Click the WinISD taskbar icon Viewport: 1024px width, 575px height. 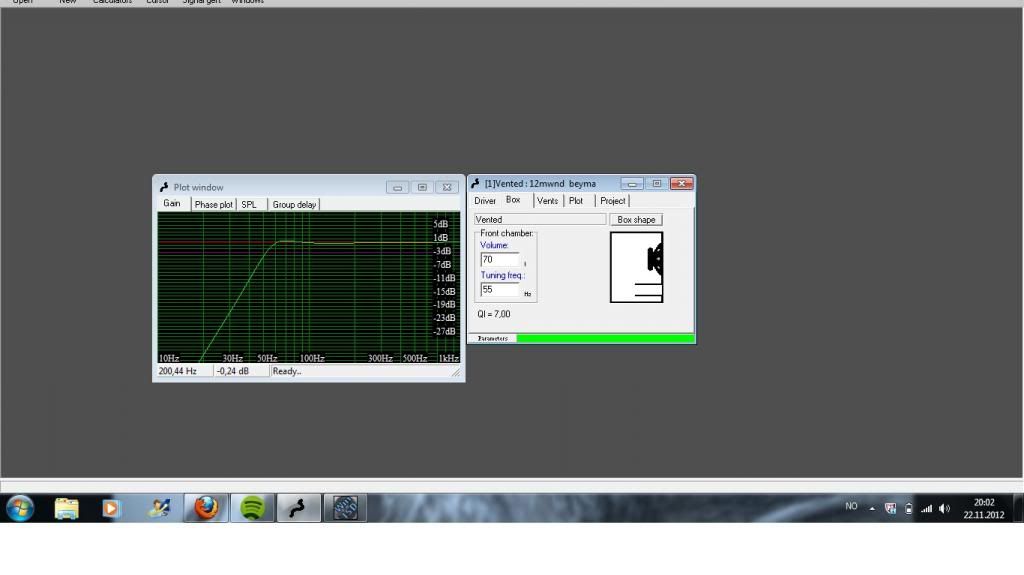pos(298,508)
